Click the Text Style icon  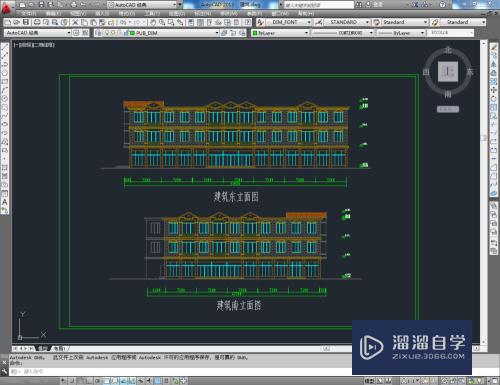tap(260, 22)
